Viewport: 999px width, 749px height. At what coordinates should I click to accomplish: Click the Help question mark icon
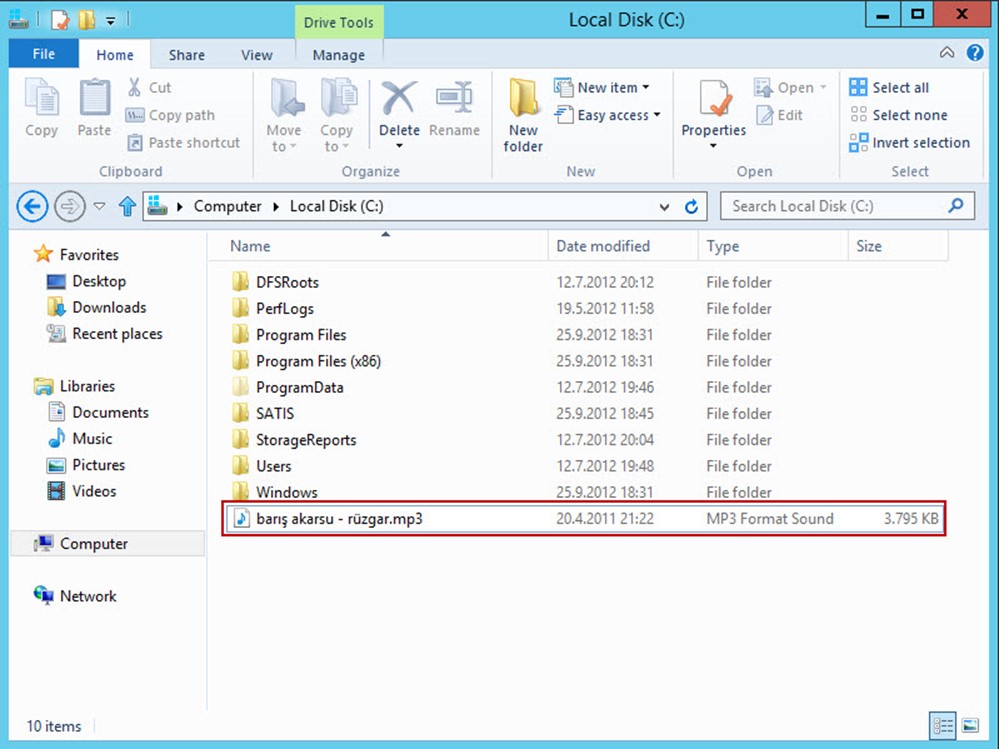coord(975,54)
